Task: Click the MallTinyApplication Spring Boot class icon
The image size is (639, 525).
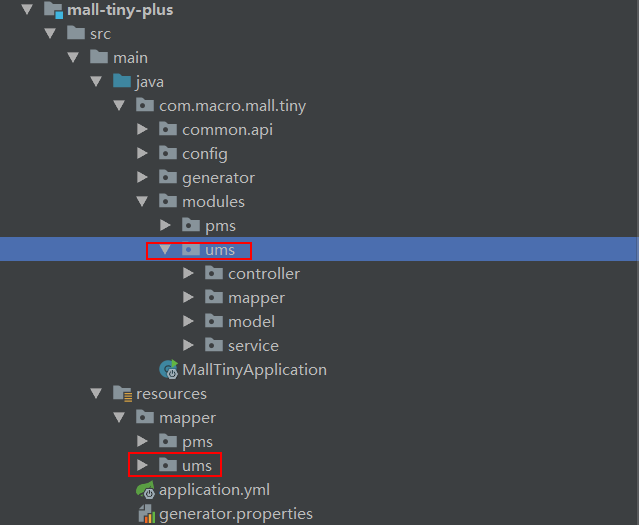Action: [x=169, y=370]
